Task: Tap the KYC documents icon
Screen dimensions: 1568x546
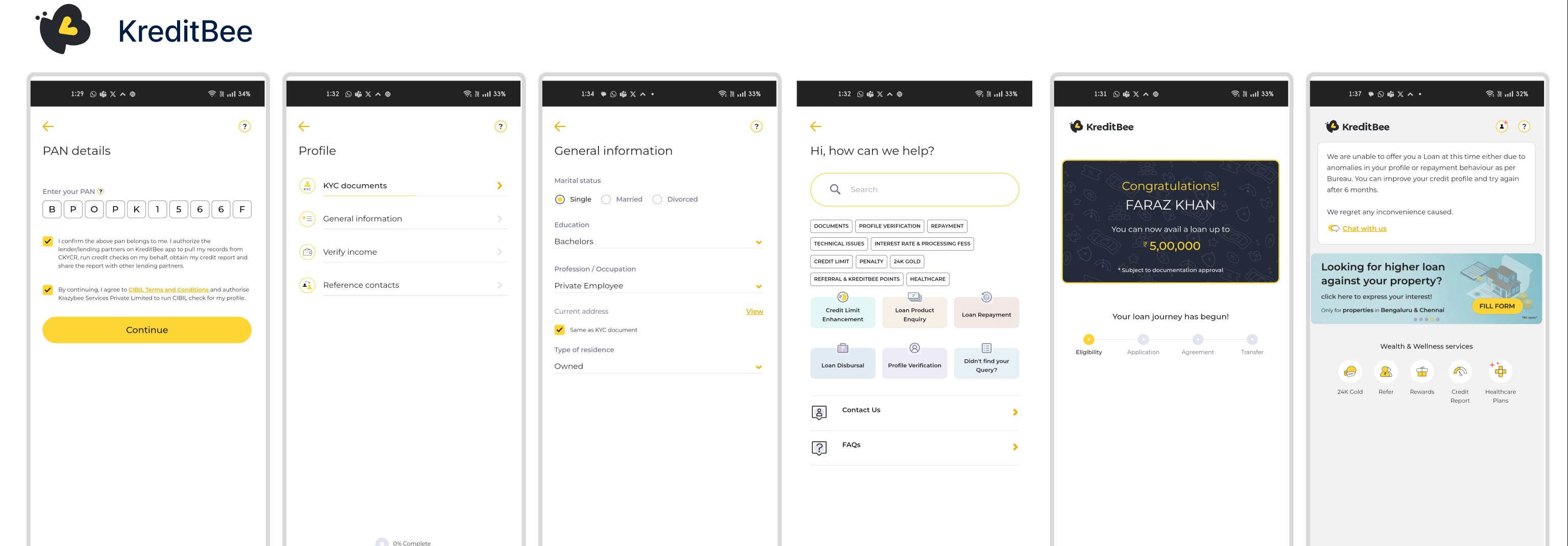Action: tap(307, 186)
